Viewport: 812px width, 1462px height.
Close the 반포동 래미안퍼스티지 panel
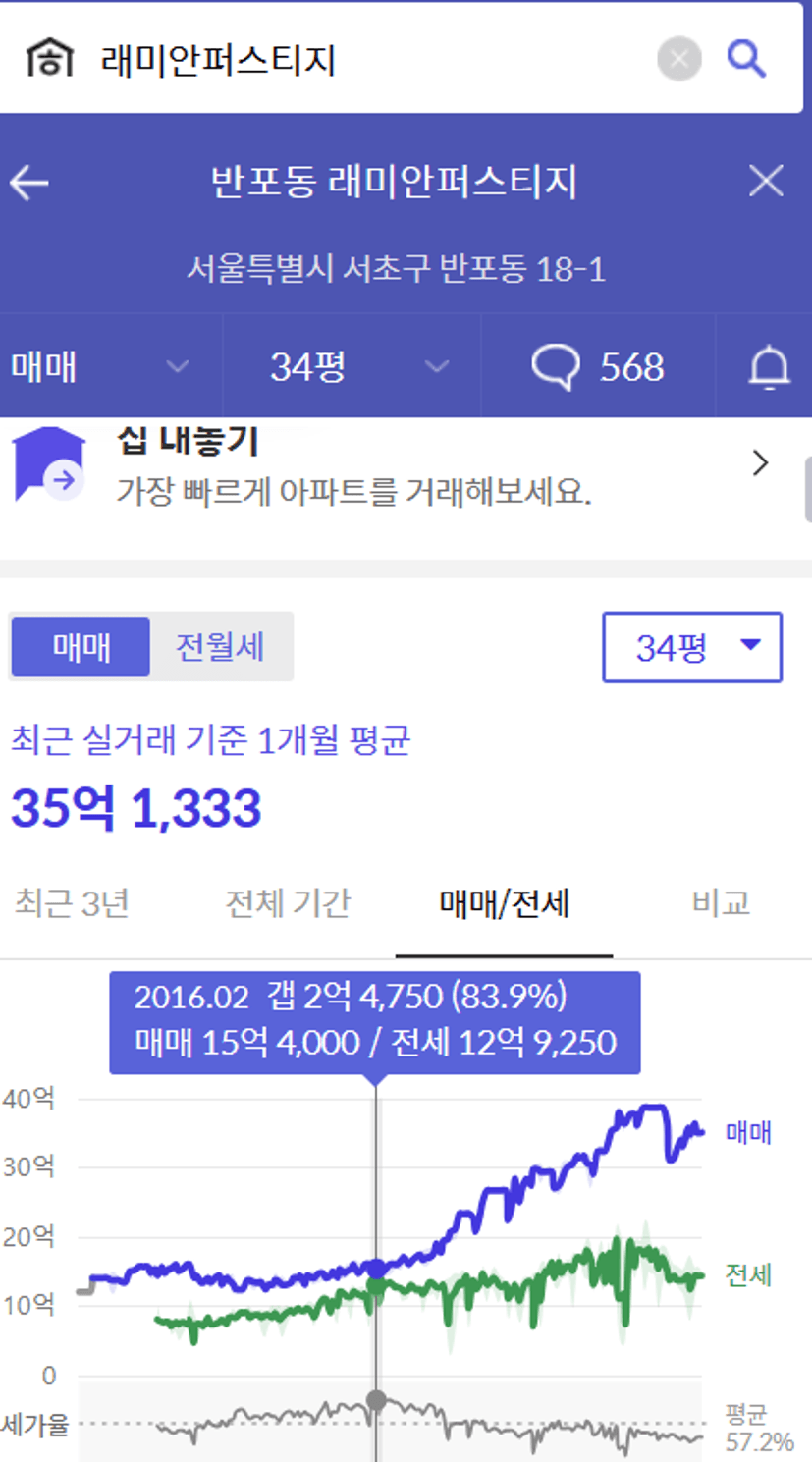(x=766, y=182)
